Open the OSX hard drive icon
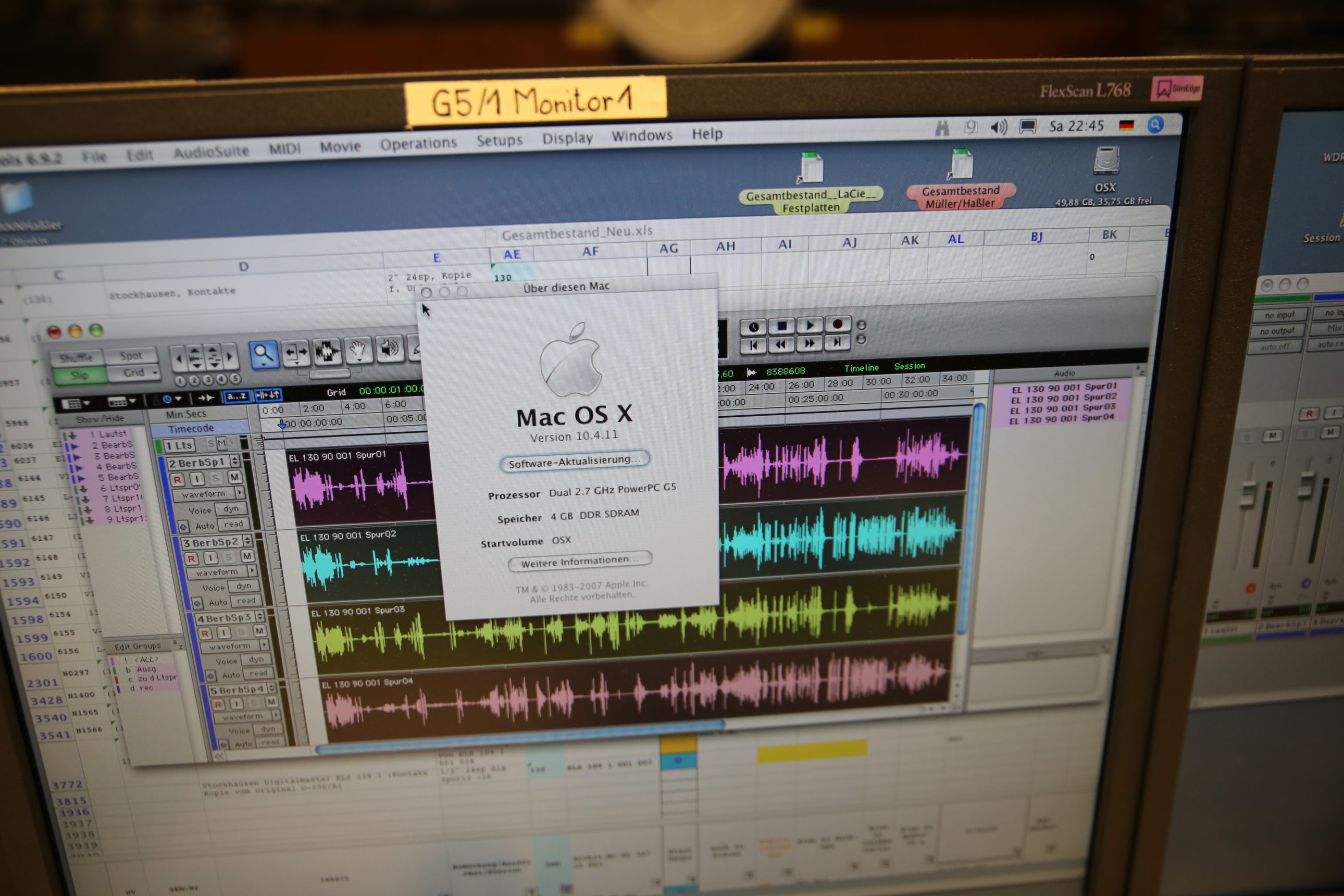This screenshot has width=1344, height=896. click(1106, 160)
